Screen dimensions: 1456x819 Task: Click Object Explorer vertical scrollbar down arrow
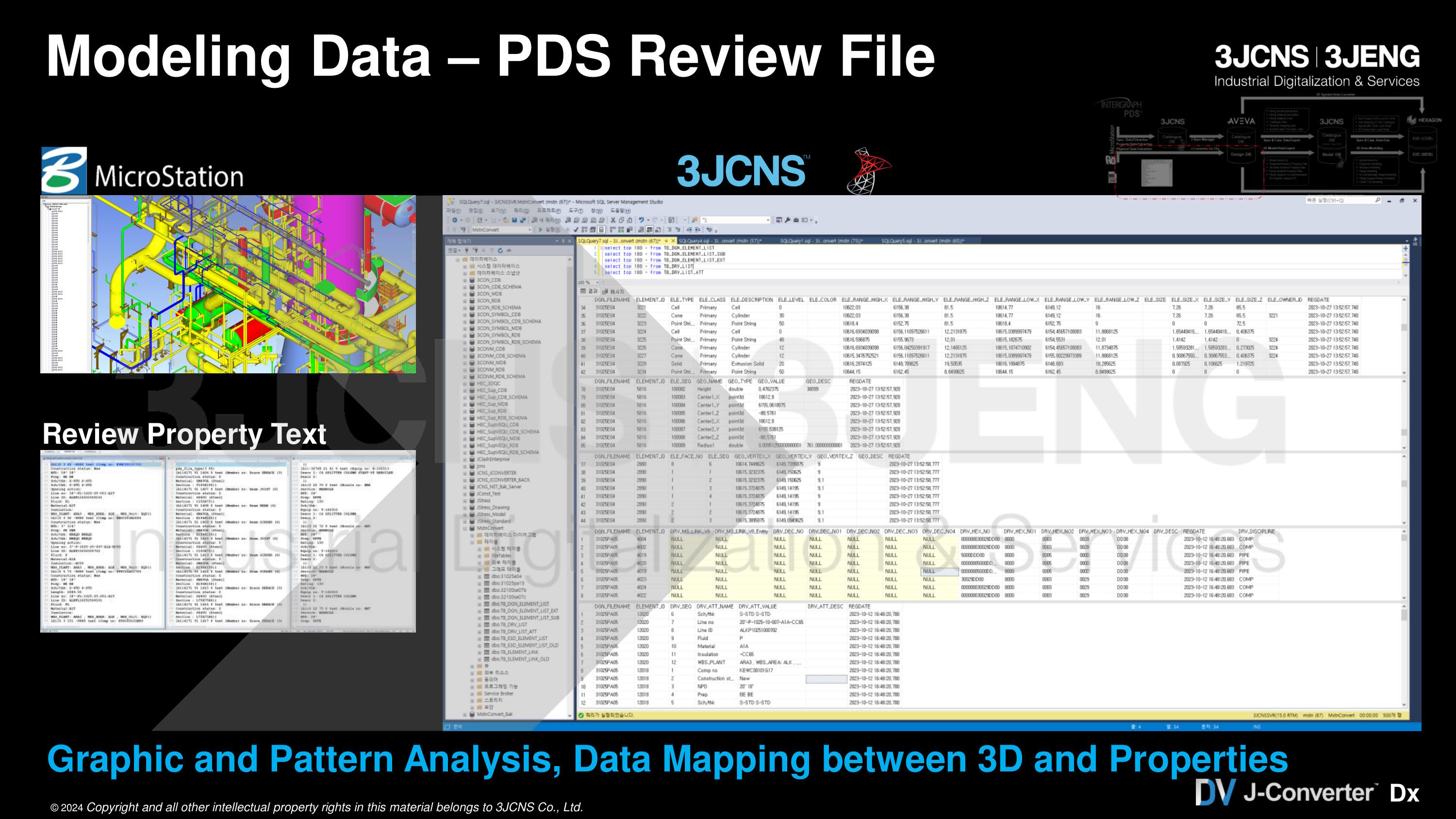pos(570,716)
